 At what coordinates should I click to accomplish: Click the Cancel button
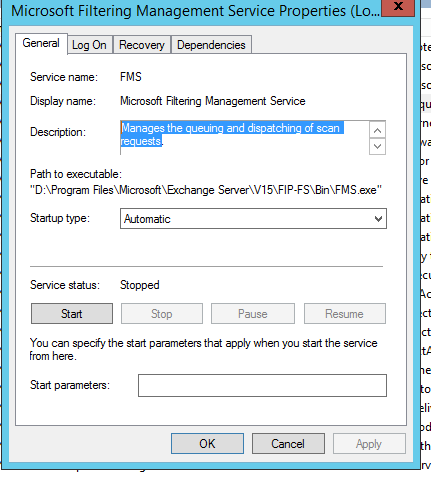click(288, 444)
